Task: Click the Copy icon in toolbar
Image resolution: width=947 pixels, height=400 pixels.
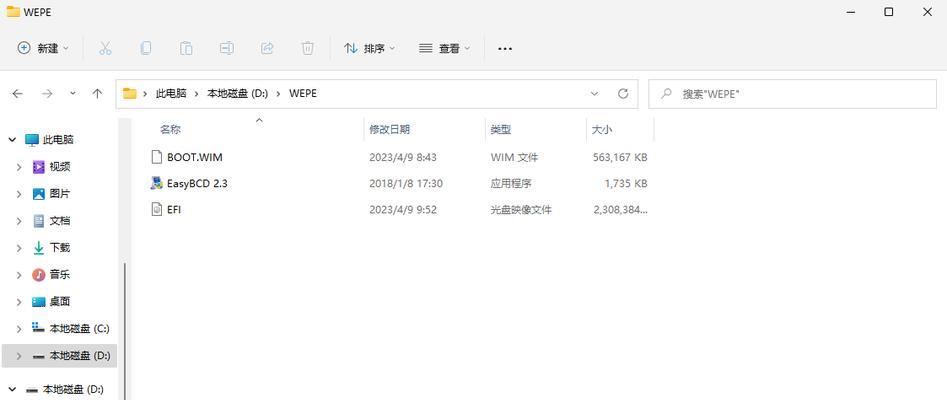Action: 146,48
